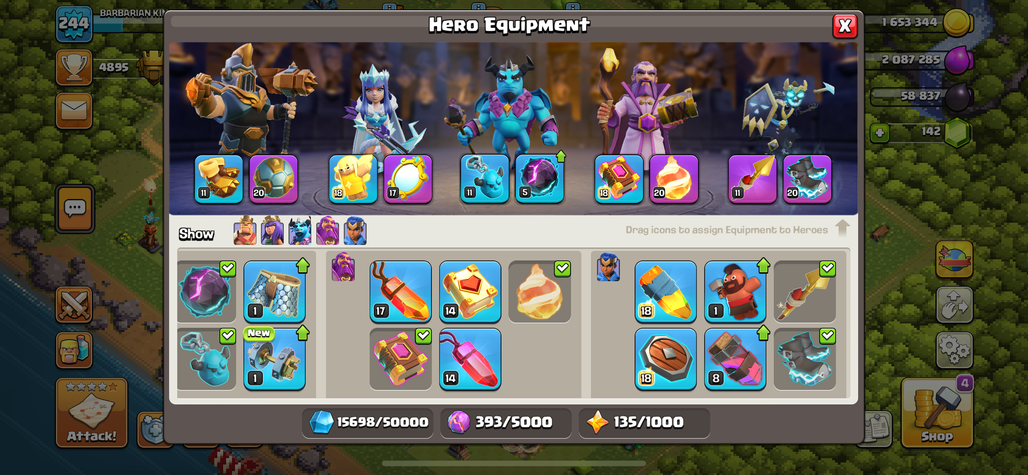Choose the level 17 Life Gem equipment
Image resolution: width=1028 pixels, height=475 pixels.
tap(401, 292)
